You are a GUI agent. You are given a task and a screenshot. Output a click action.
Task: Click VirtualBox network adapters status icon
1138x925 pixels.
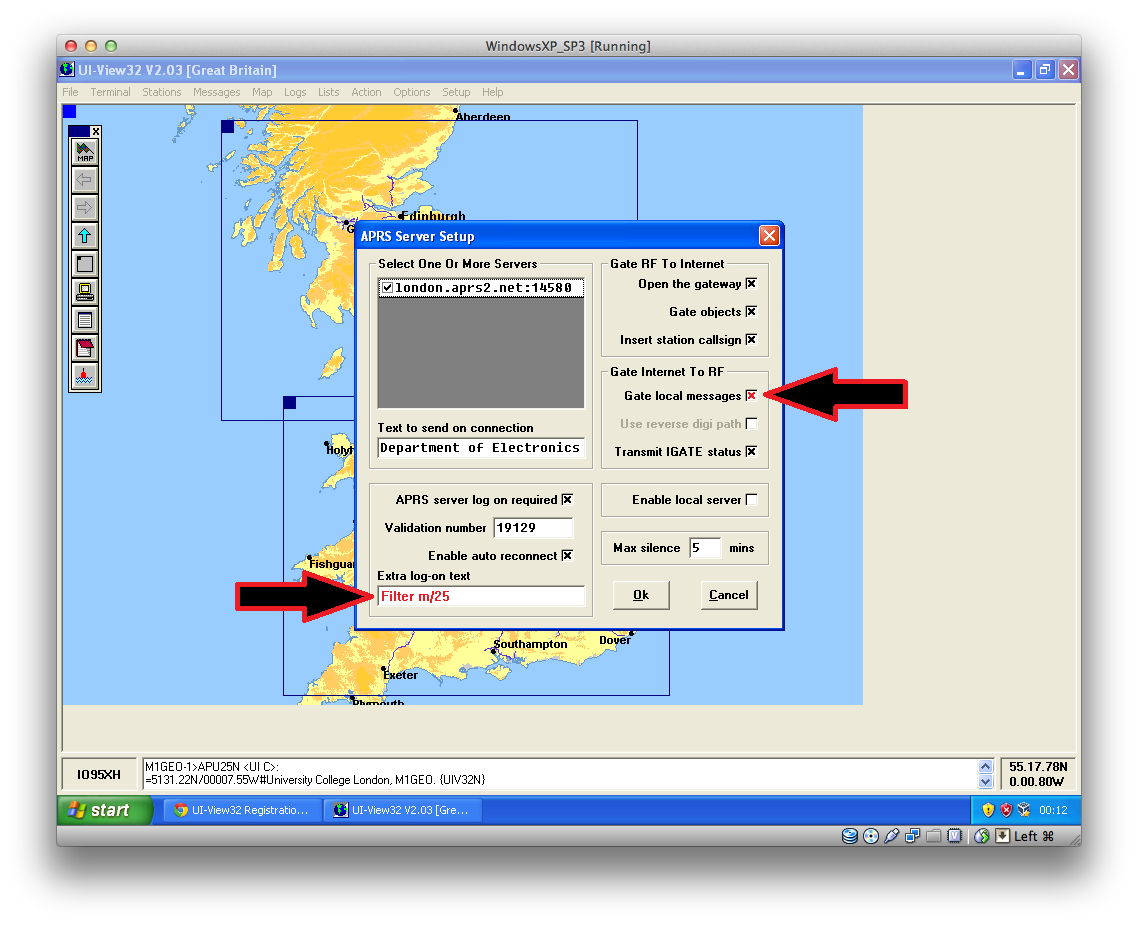pyautogui.click(x=912, y=836)
